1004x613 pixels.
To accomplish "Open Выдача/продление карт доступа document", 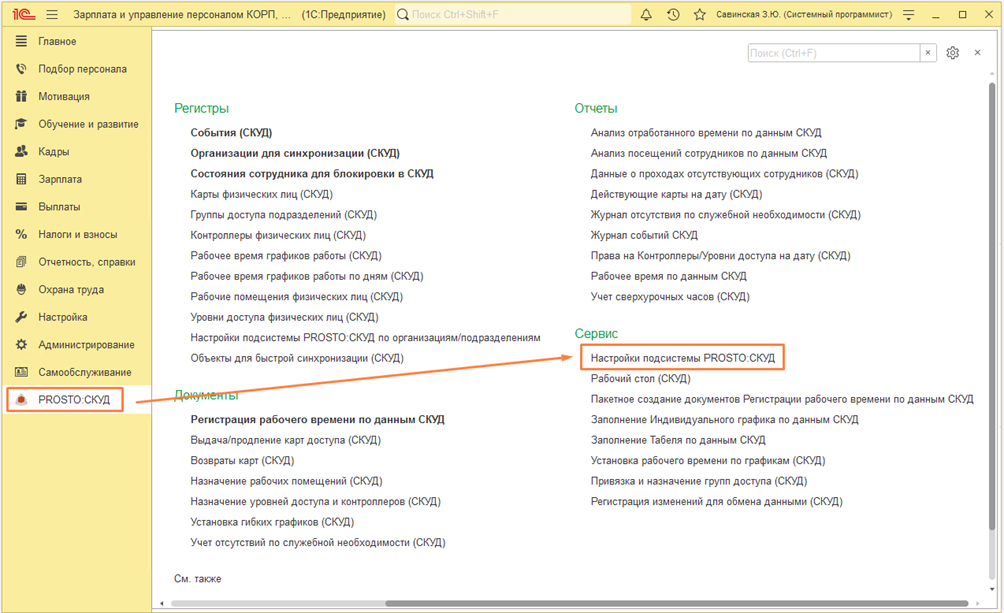I will tap(285, 440).
